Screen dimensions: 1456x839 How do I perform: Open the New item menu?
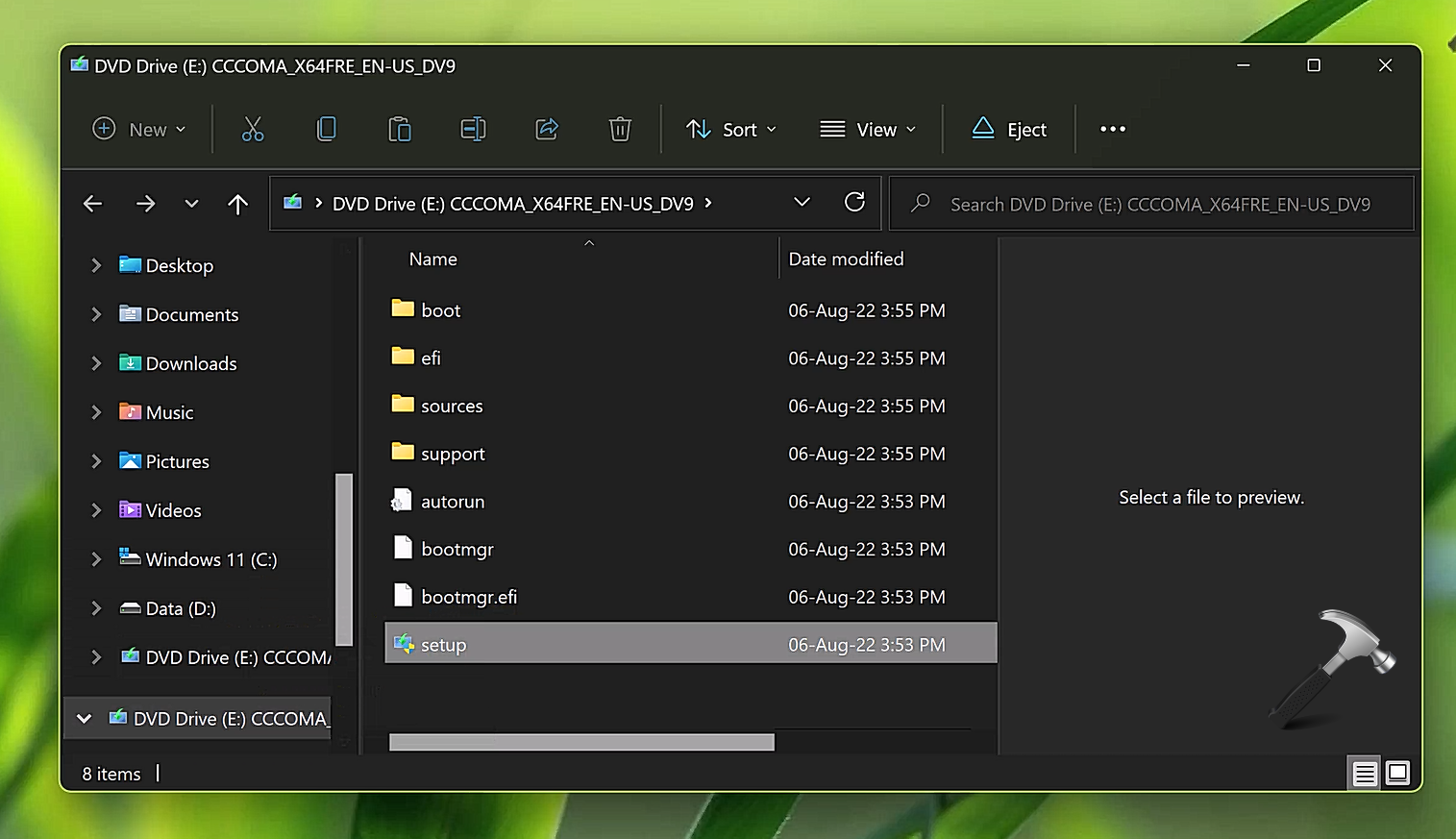click(x=139, y=130)
